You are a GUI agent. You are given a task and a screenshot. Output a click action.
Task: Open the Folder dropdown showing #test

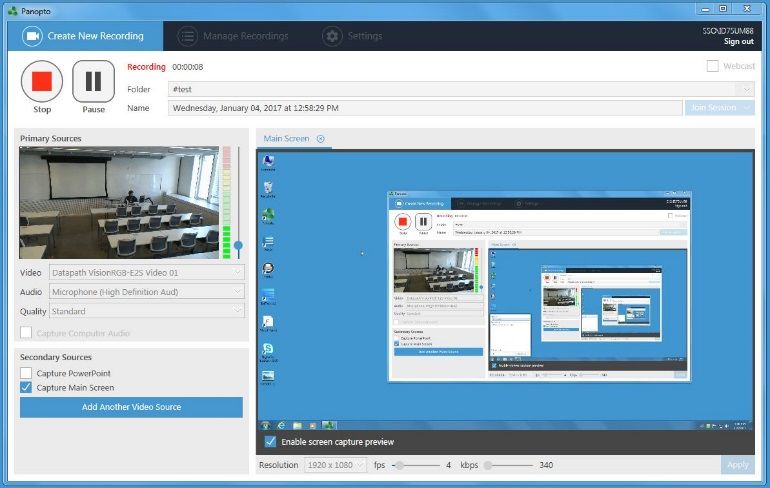pos(461,89)
